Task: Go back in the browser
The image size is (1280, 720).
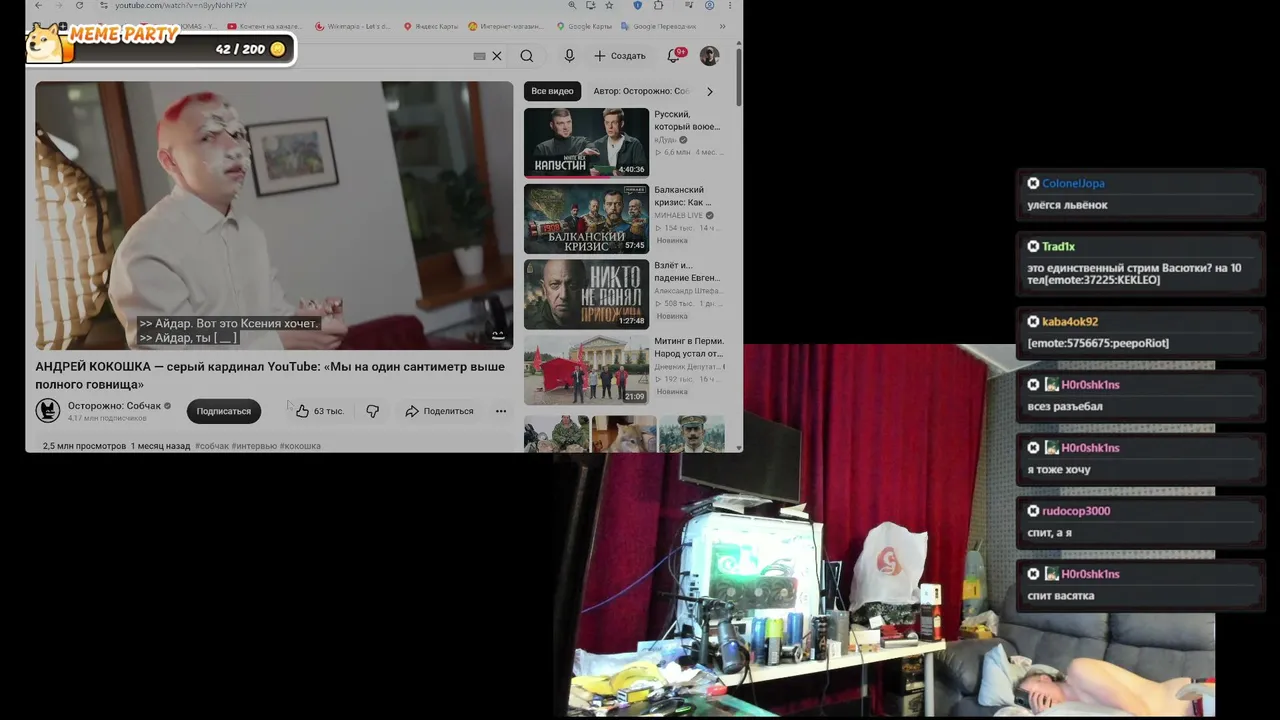Action: 39,5
